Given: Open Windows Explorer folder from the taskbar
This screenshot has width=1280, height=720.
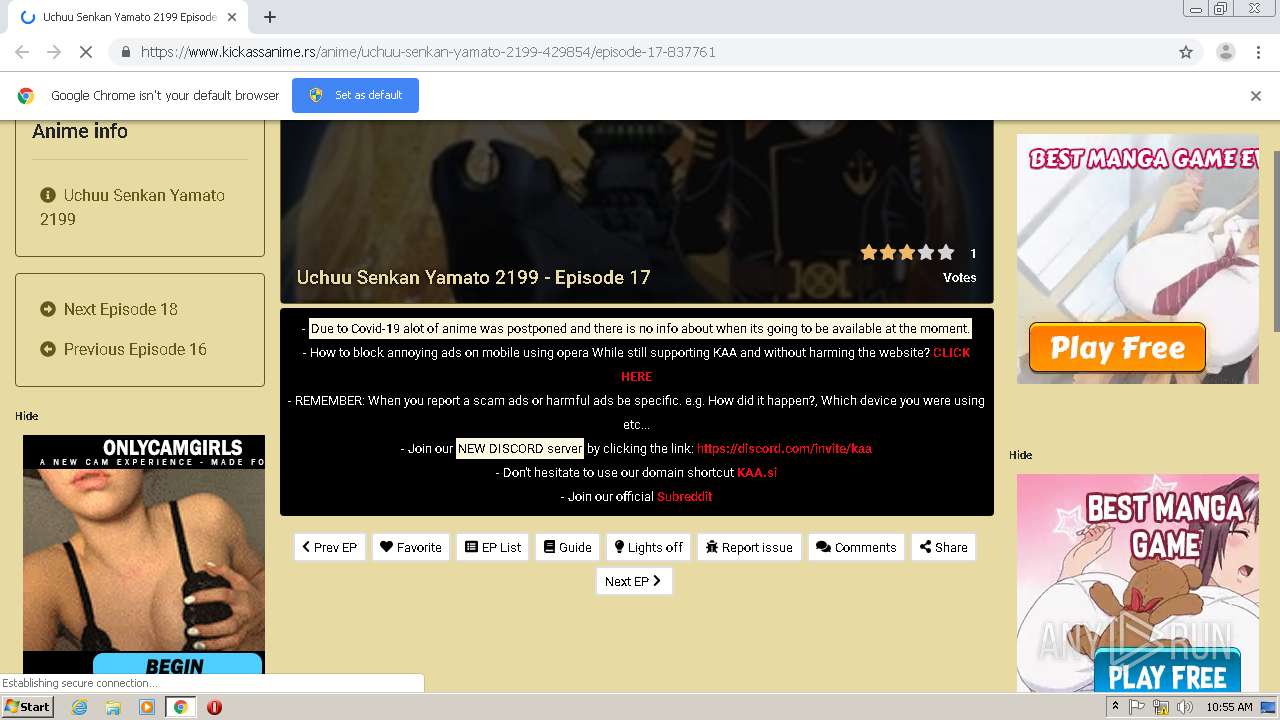Looking at the screenshot, I should [113, 707].
